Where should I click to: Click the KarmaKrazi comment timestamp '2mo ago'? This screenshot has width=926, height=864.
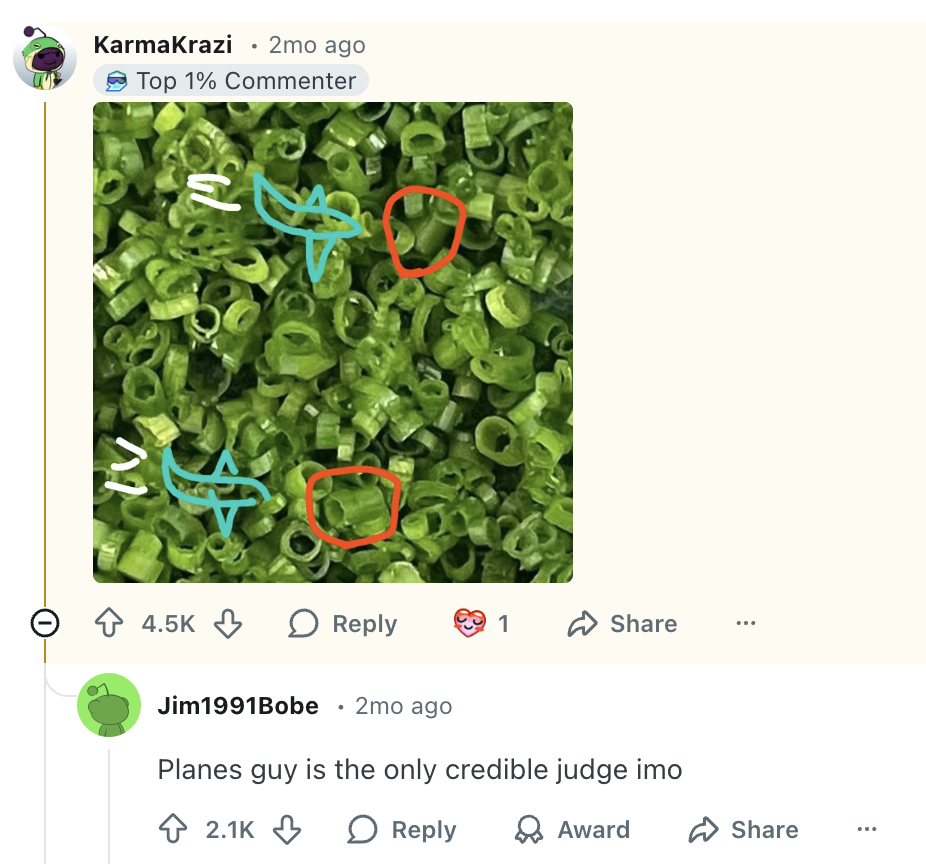pos(317,45)
